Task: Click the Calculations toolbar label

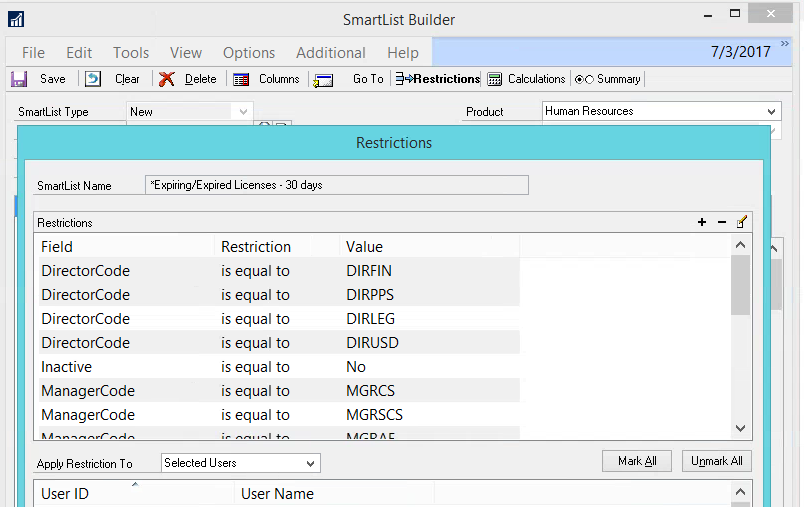Action: coord(536,79)
